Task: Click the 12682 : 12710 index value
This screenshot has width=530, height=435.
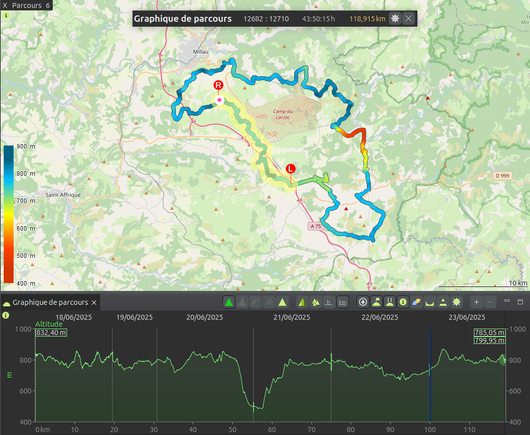Action: (266, 19)
